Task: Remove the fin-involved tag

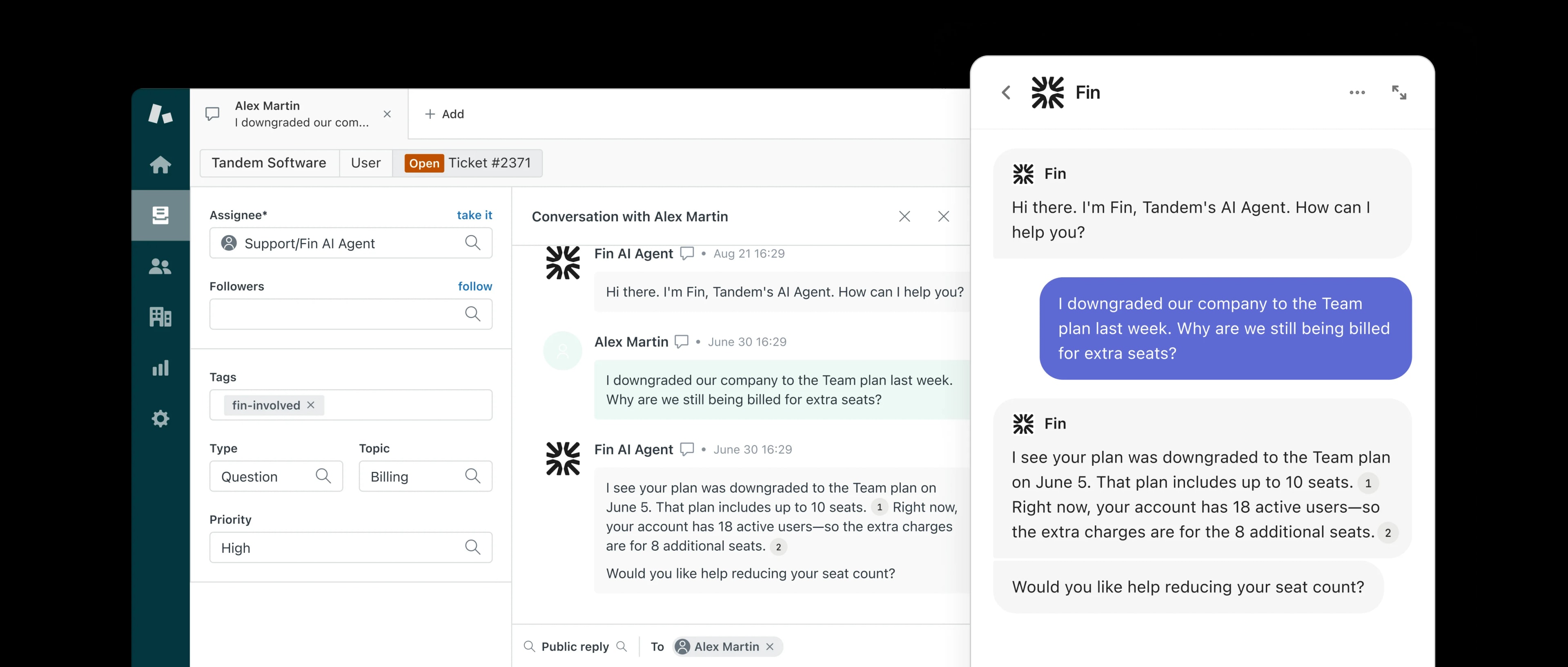Action: point(310,405)
